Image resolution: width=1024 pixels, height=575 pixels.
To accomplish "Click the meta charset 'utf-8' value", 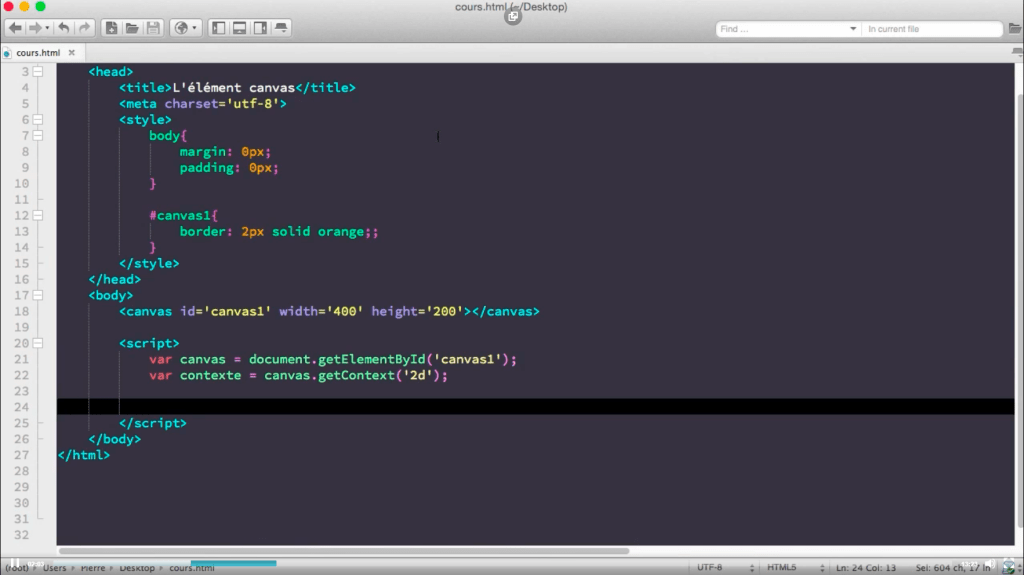I will (253, 104).
